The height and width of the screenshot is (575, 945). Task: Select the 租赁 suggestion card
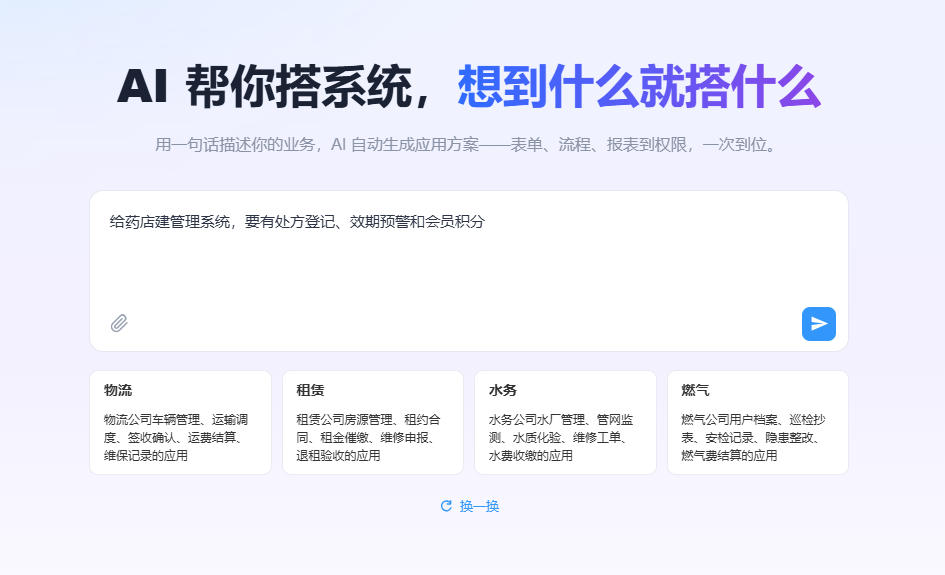(372, 423)
